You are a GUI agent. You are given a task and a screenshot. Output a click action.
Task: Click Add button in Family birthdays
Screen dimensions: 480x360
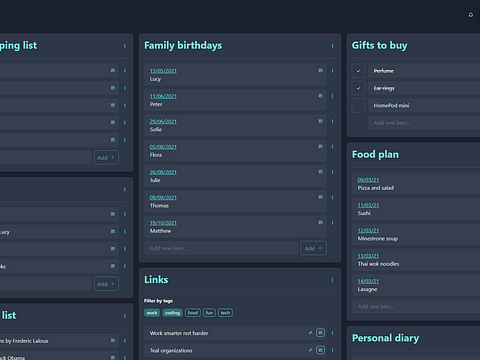[x=313, y=248]
